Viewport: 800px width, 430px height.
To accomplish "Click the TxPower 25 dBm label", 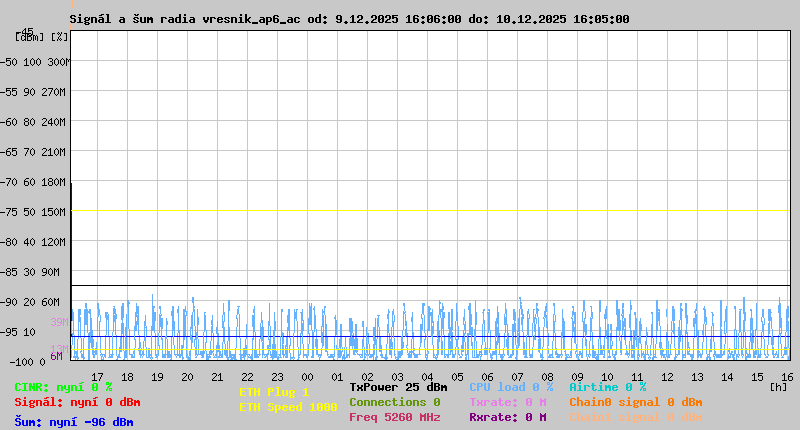I will click(398, 387).
